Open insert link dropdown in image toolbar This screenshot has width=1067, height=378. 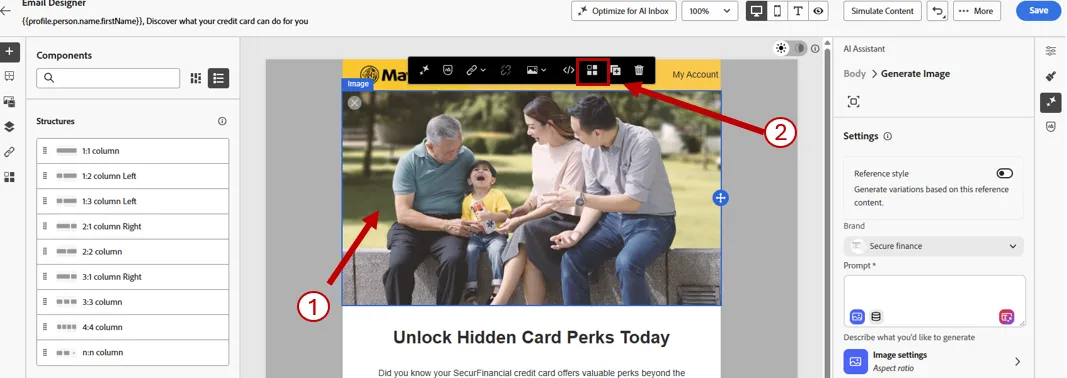click(x=476, y=69)
